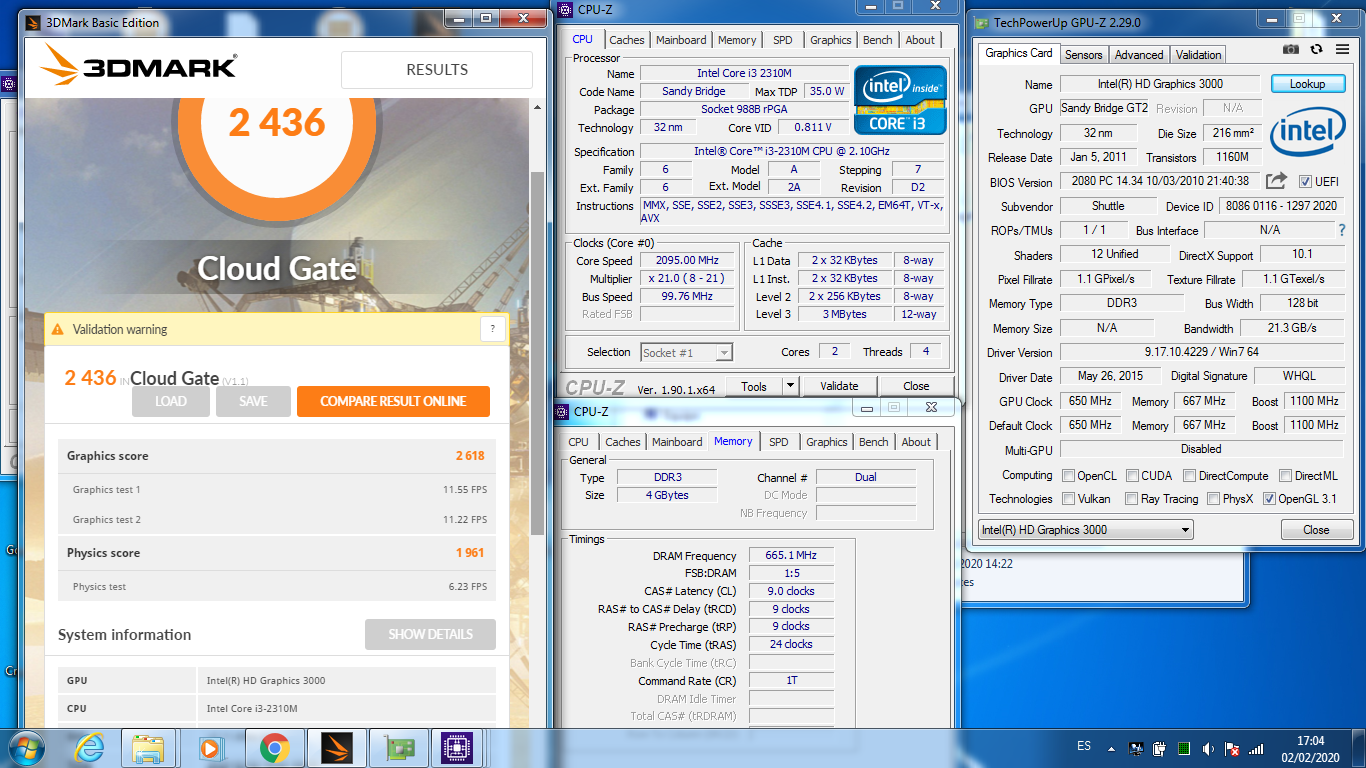Toggle the UEFI checkbox
This screenshot has width=1366, height=768.
(1305, 181)
